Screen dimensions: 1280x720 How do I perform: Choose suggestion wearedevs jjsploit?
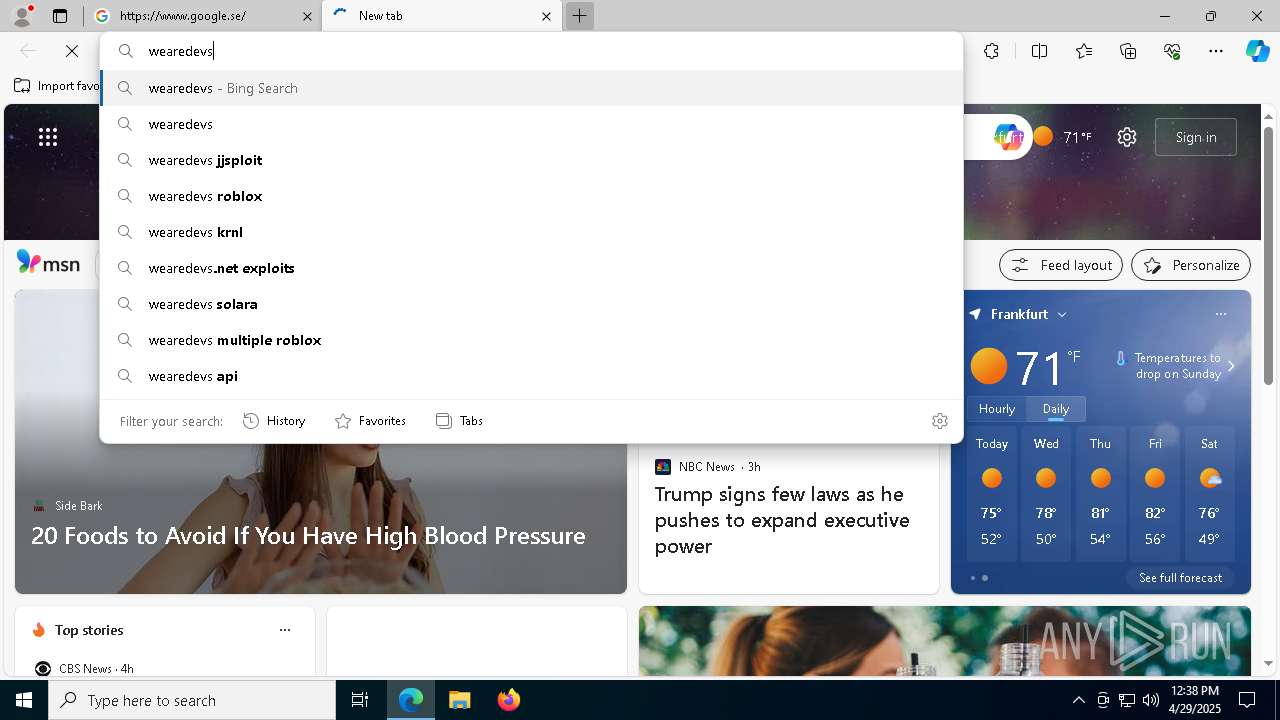[532, 160]
